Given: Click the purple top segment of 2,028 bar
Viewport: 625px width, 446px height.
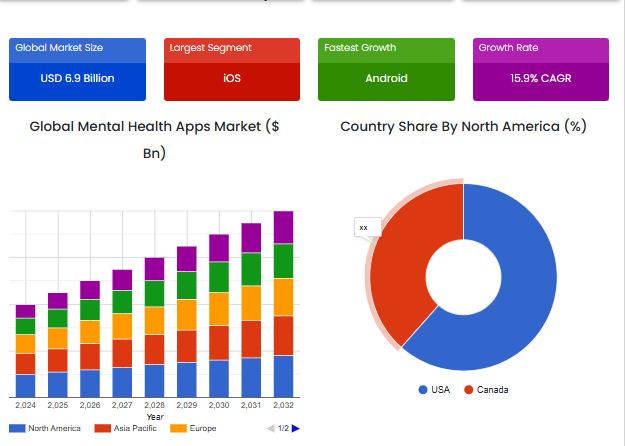Looking at the screenshot, I should click(x=154, y=268).
